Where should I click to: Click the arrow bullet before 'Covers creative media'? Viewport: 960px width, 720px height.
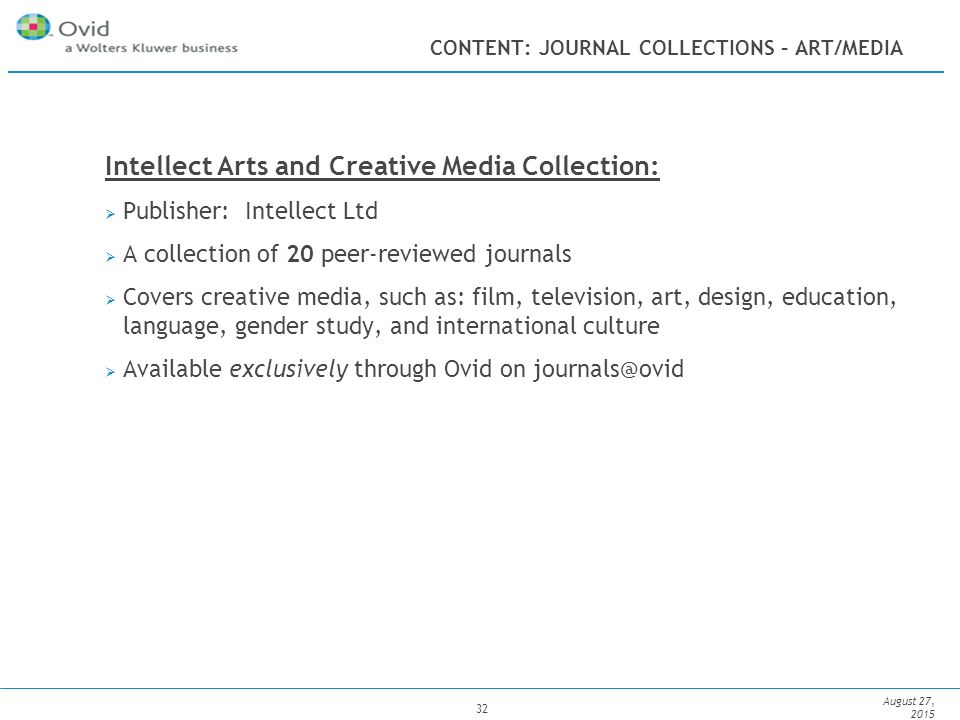pyautogui.click(x=110, y=299)
